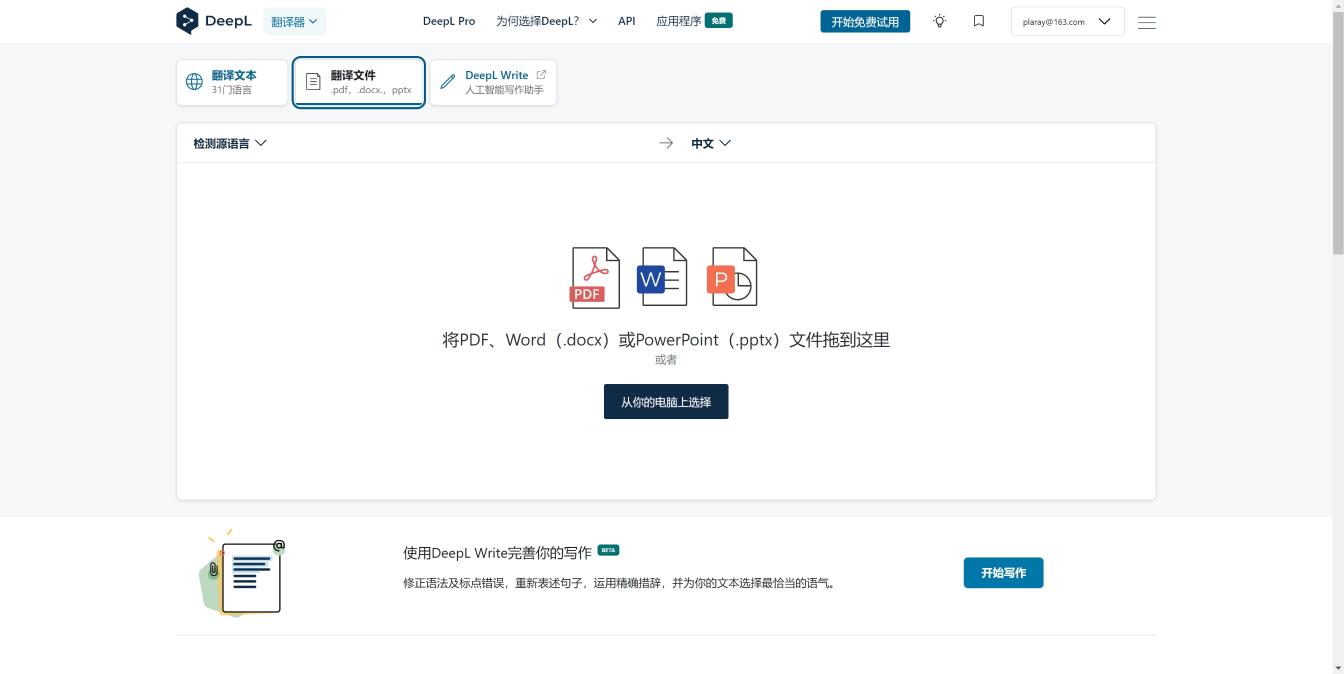The height and width of the screenshot is (674, 1344).
Task: Click the external link icon by DeepL Write
Action: 541,75
